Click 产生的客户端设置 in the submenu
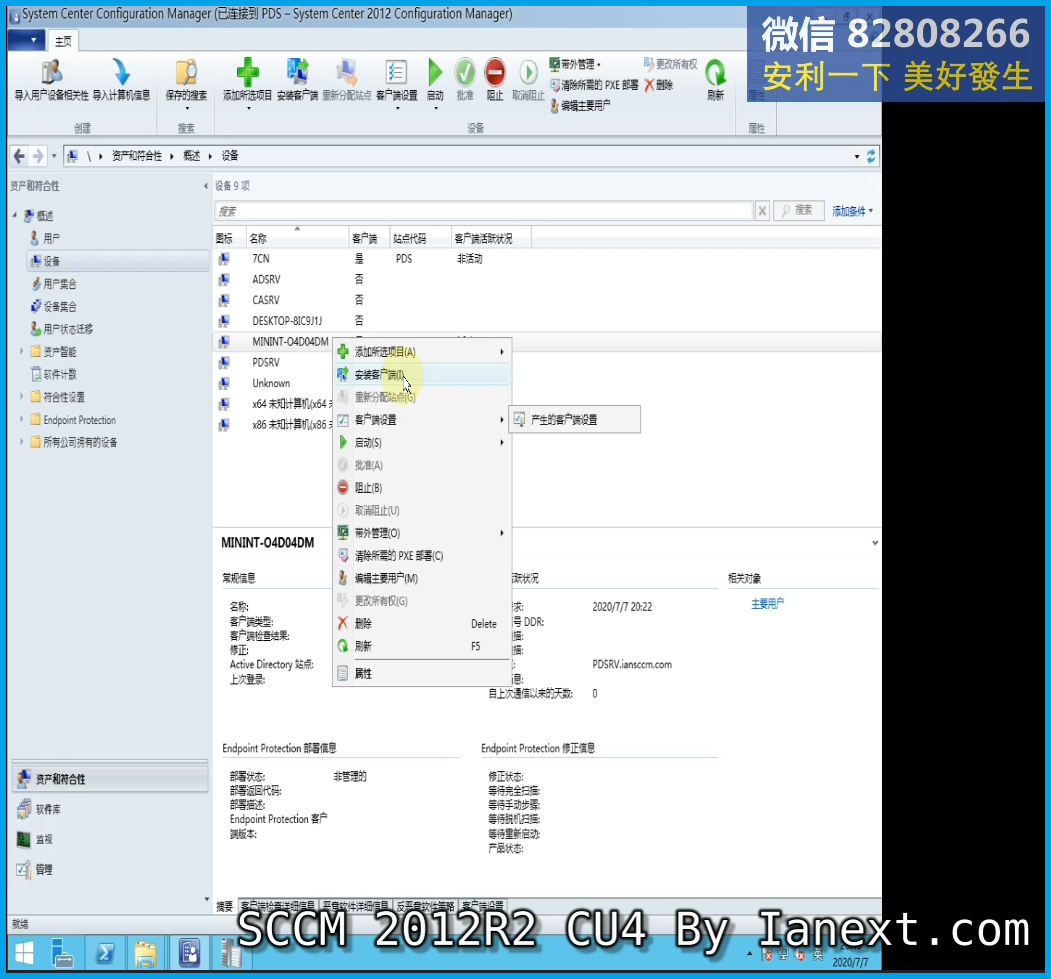1051x979 pixels. [574, 419]
